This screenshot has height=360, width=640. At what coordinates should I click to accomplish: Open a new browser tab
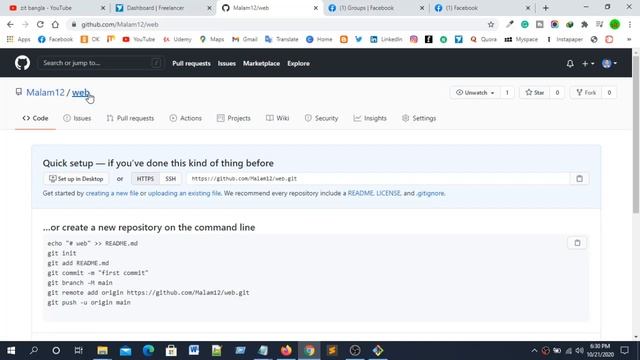tap(546, 8)
